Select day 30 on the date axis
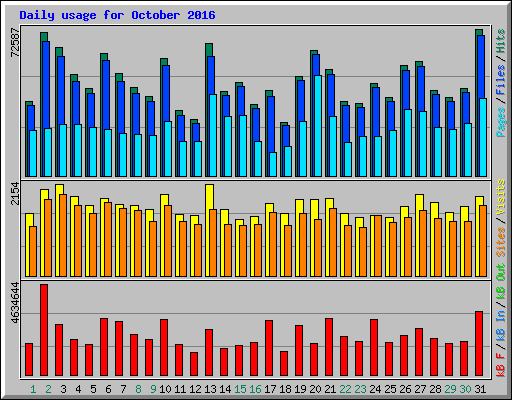 pyautogui.click(x=465, y=389)
